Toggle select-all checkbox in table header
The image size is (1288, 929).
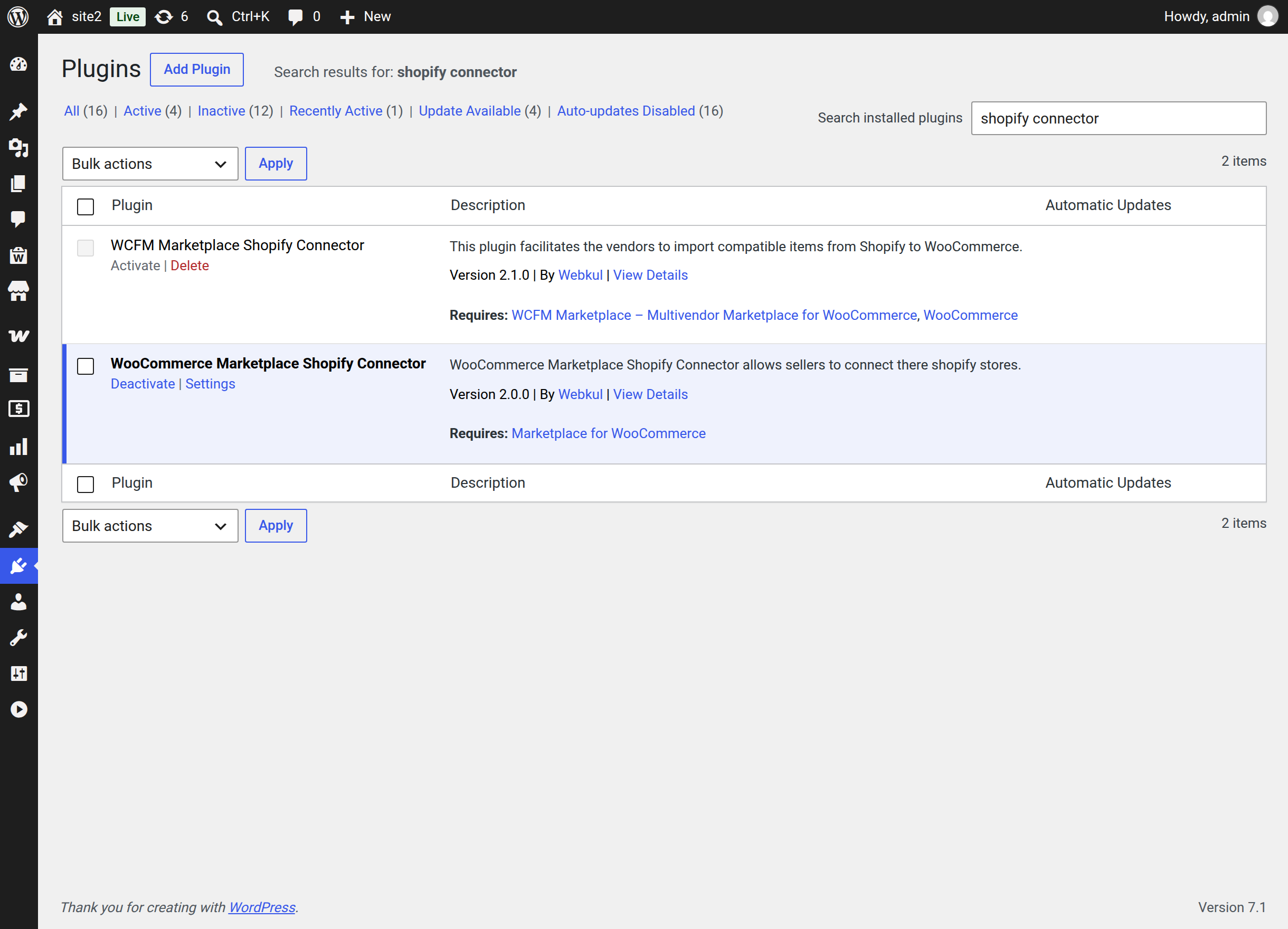coord(85,206)
